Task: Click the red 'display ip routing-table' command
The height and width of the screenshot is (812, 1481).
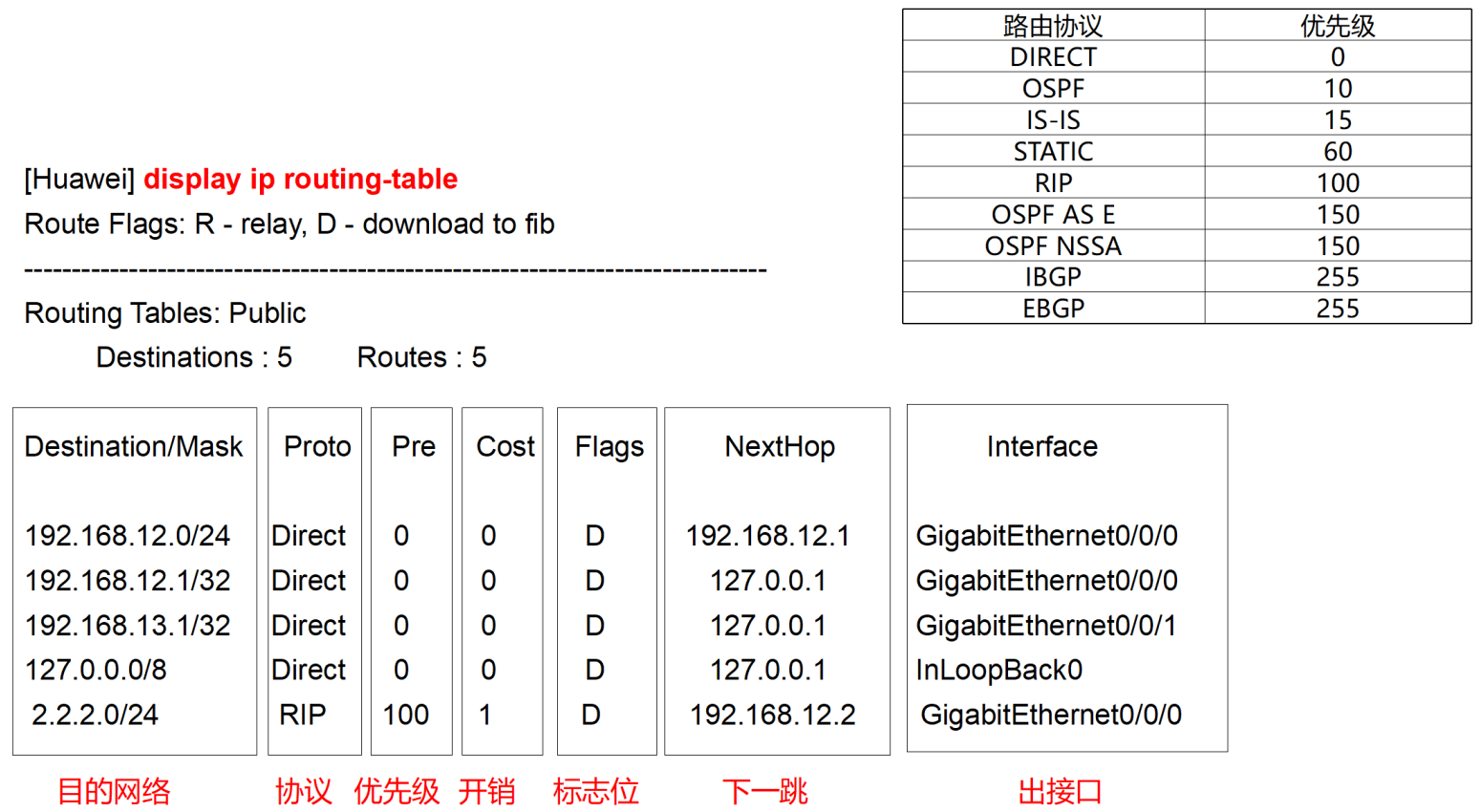Action: coord(300,180)
